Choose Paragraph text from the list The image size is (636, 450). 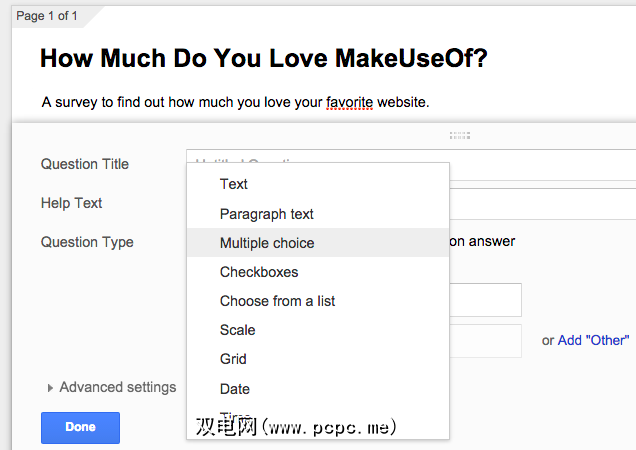tap(267, 214)
